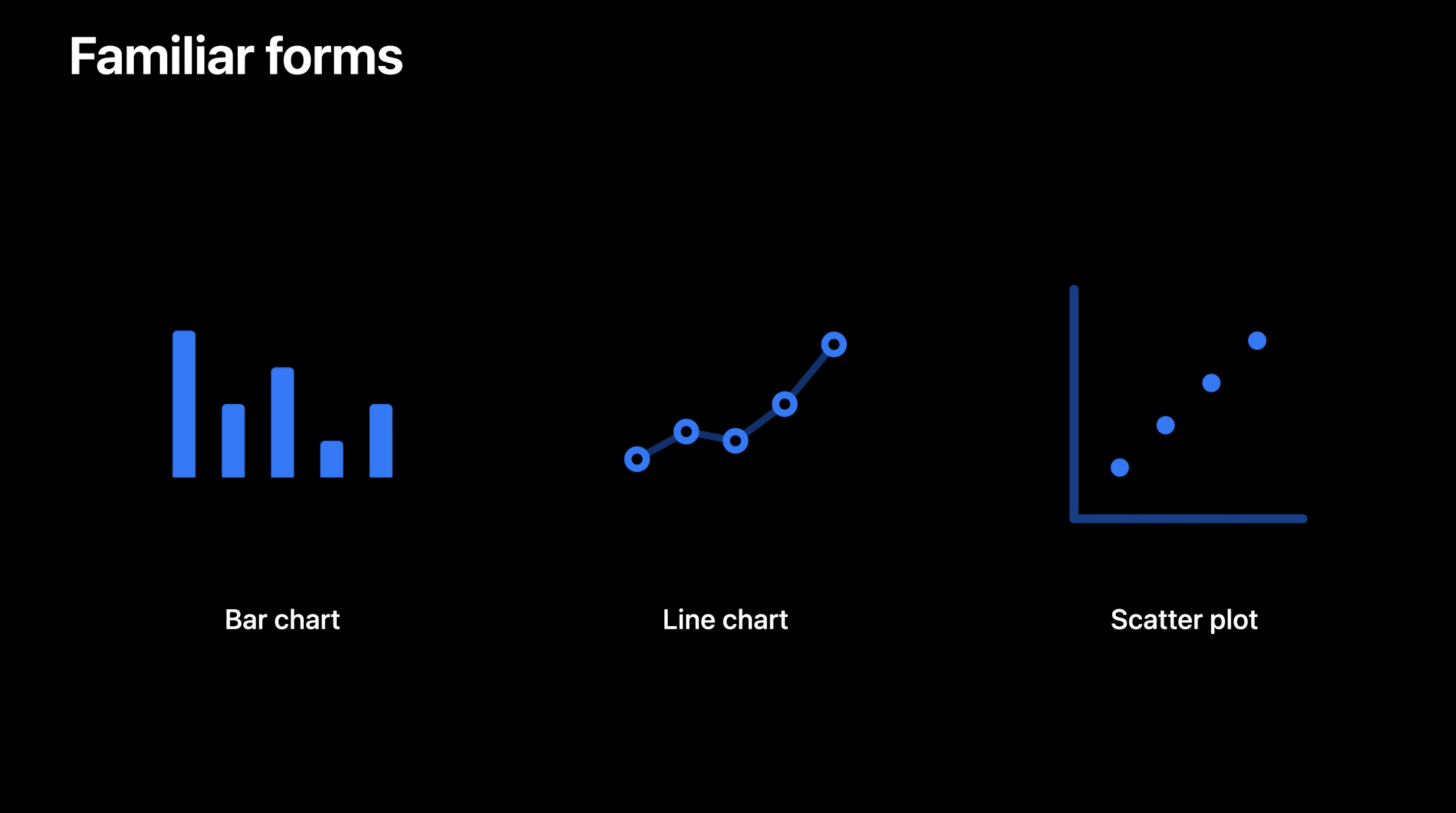Click the "Line chart" label

coord(725,619)
